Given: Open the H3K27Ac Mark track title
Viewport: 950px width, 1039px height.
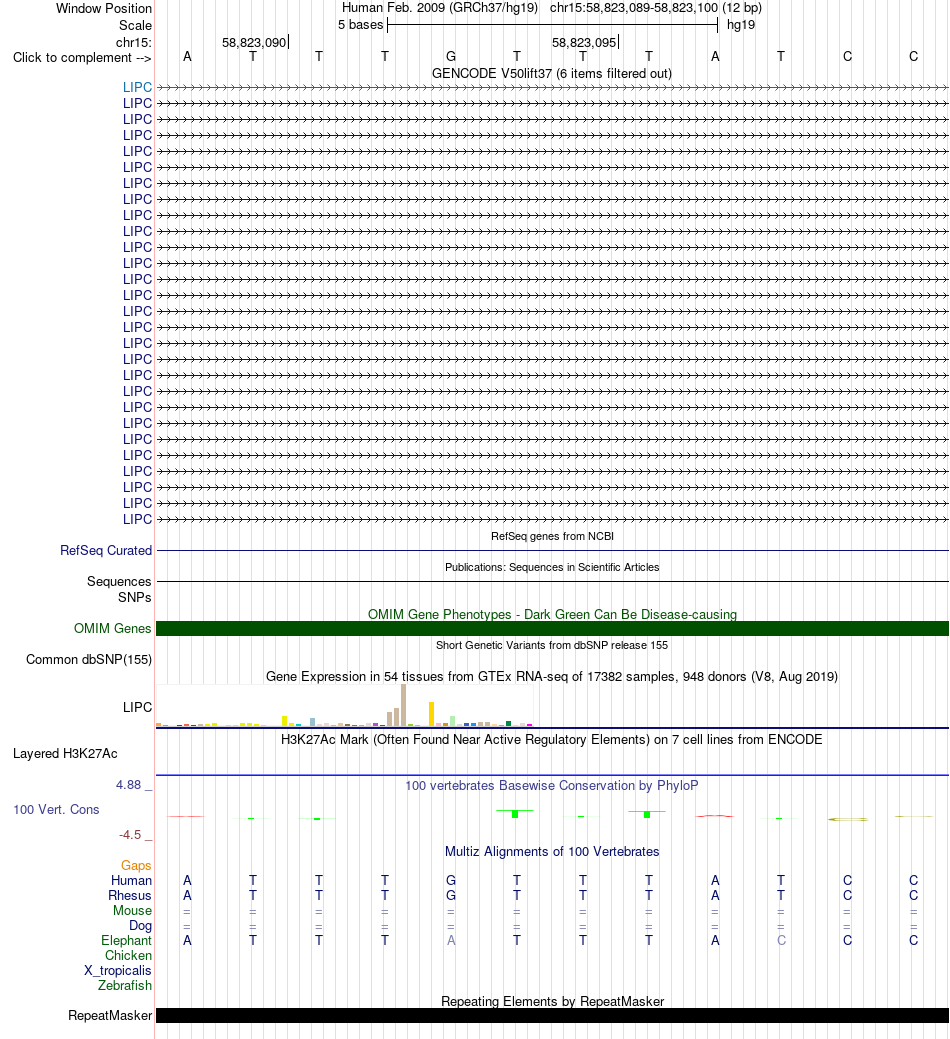Looking at the screenshot, I should [x=552, y=739].
